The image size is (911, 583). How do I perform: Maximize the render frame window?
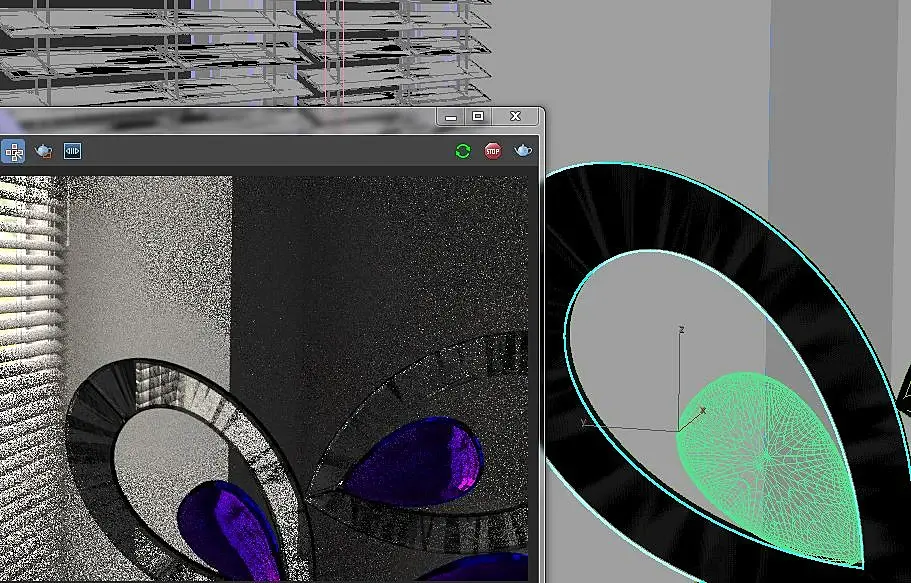click(x=478, y=116)
